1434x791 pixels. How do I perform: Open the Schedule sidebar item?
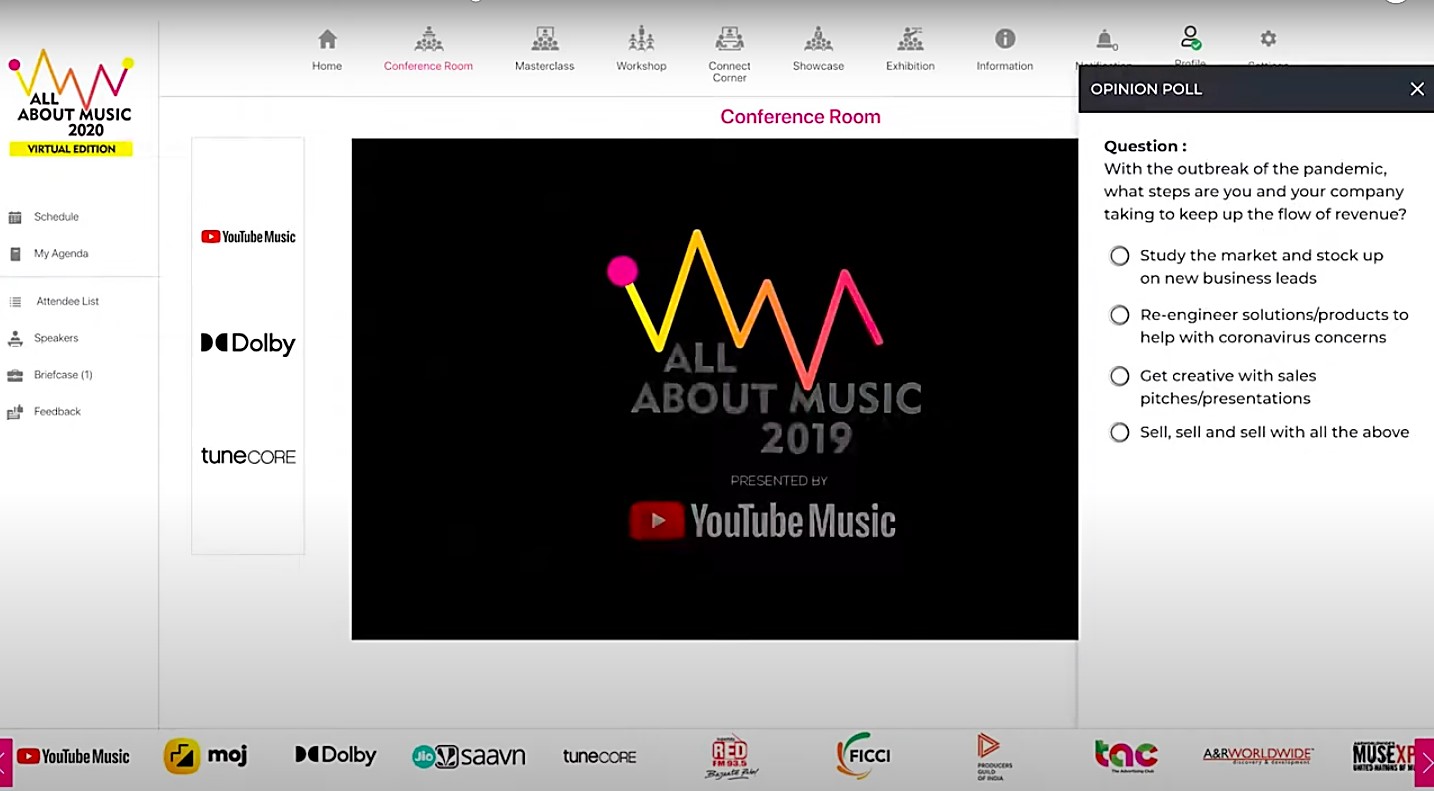pos(56,216)
